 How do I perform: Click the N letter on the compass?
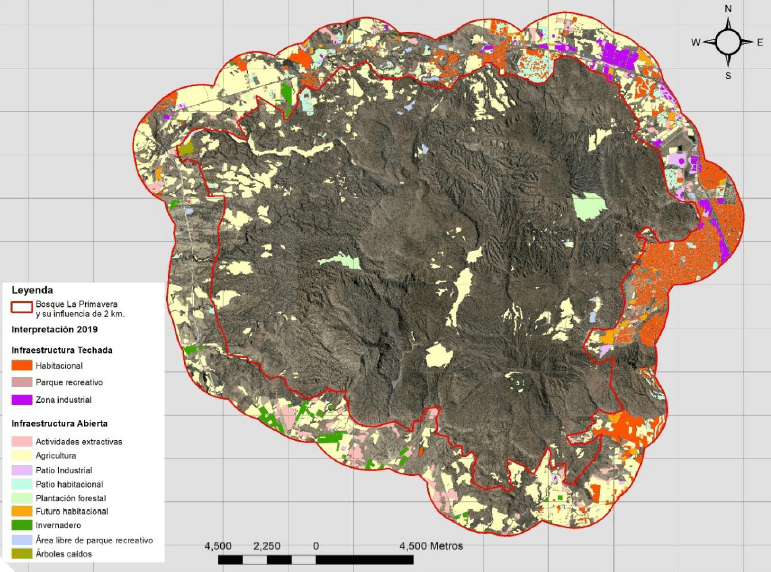click(728, 9)
